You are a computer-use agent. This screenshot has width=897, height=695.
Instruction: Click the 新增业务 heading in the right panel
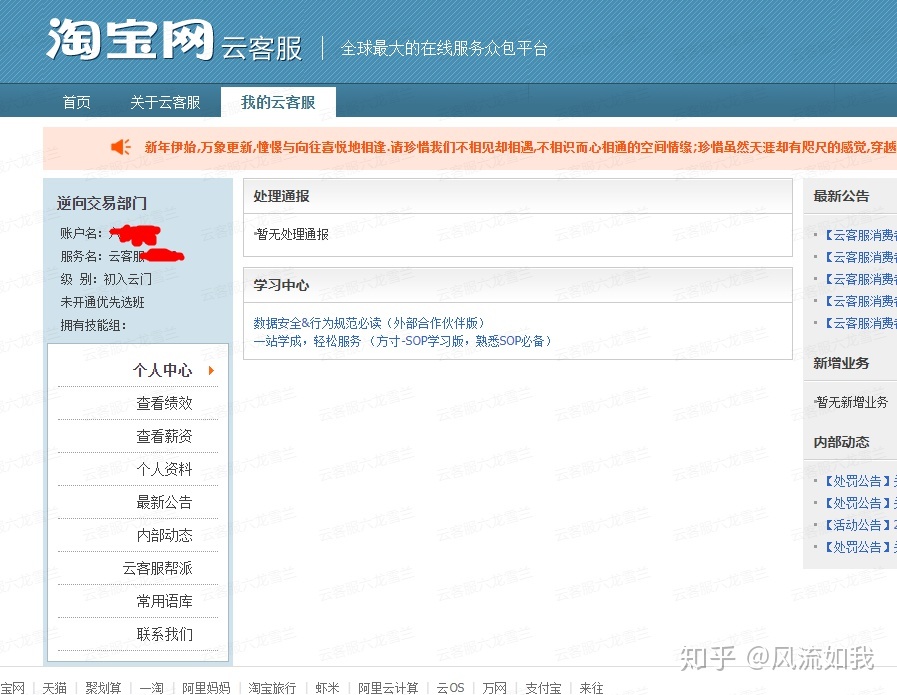(842, 363)
